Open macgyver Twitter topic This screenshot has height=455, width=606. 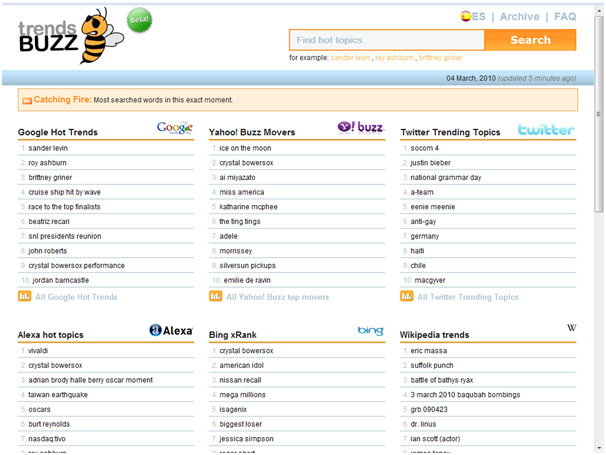(x=430, y=280)
